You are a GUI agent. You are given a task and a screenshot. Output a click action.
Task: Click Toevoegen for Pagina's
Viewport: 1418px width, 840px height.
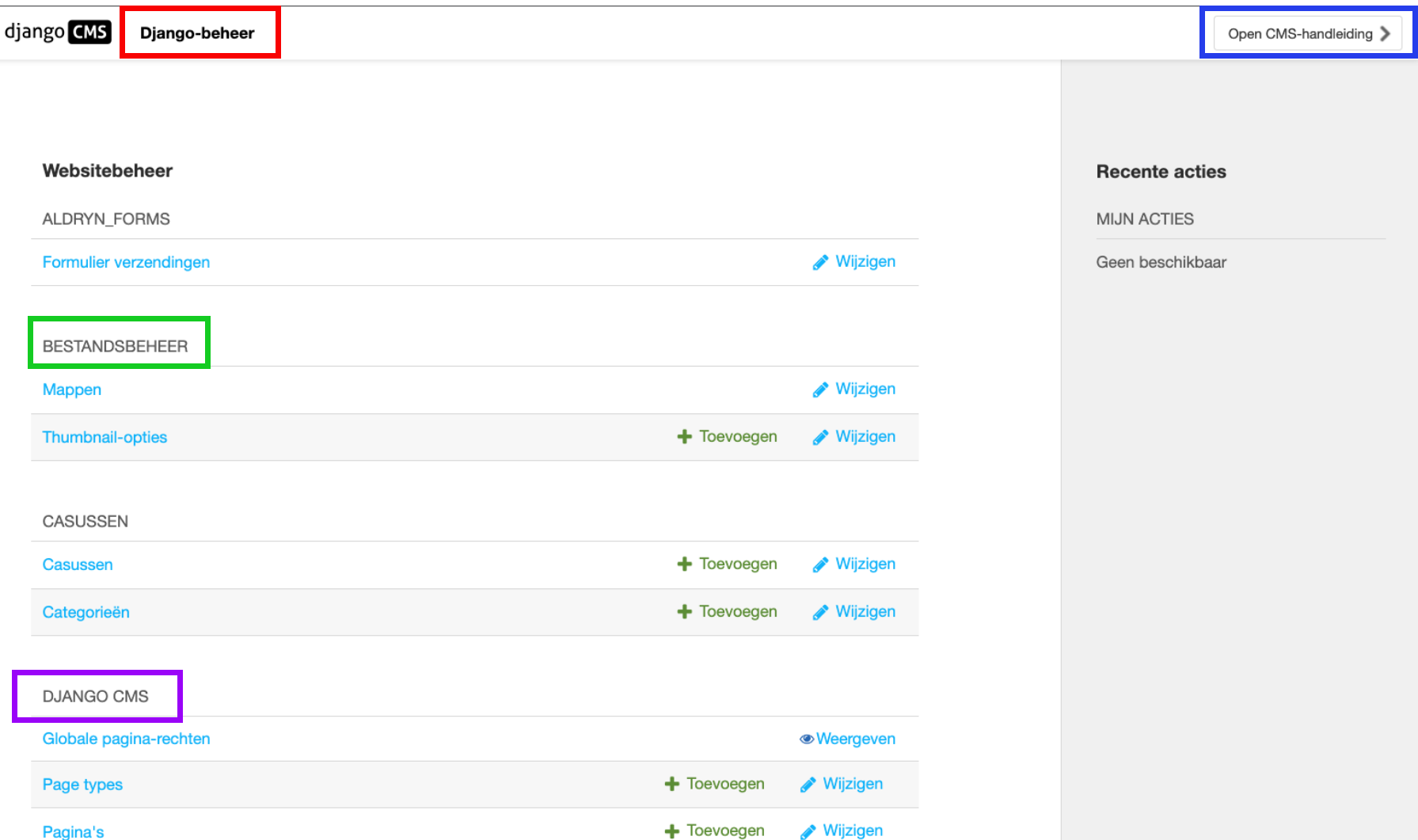click(714, 830)
